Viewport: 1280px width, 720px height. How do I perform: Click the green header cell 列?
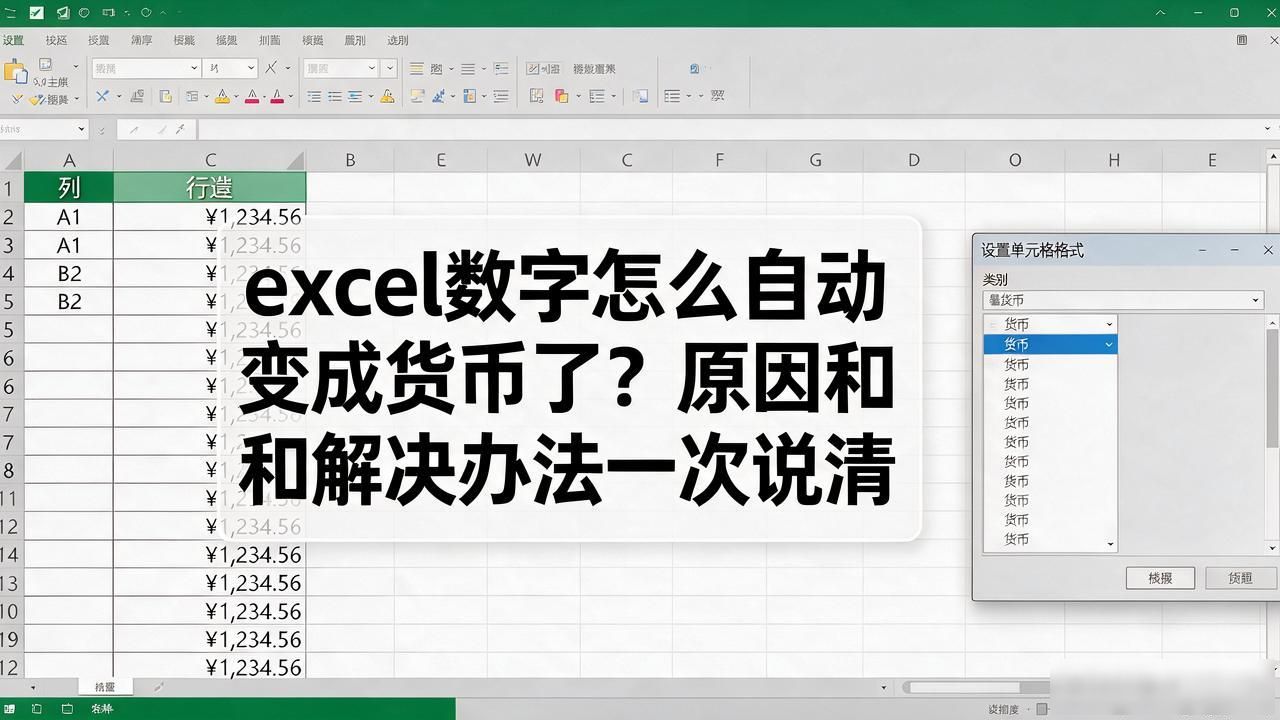point(69,187)
